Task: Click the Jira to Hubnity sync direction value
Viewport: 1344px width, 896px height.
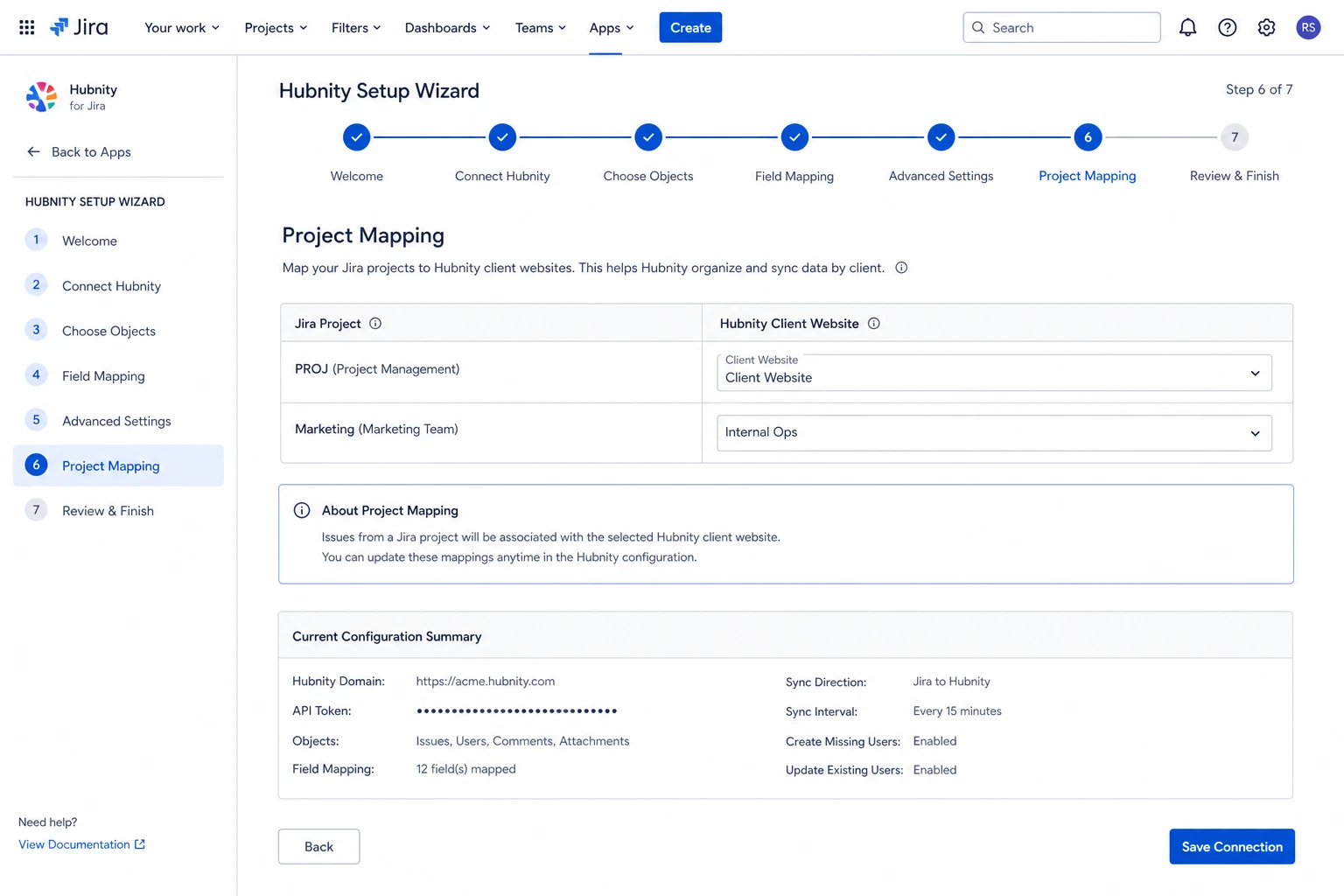Action: pyautogui.click(x=952, y=682)
